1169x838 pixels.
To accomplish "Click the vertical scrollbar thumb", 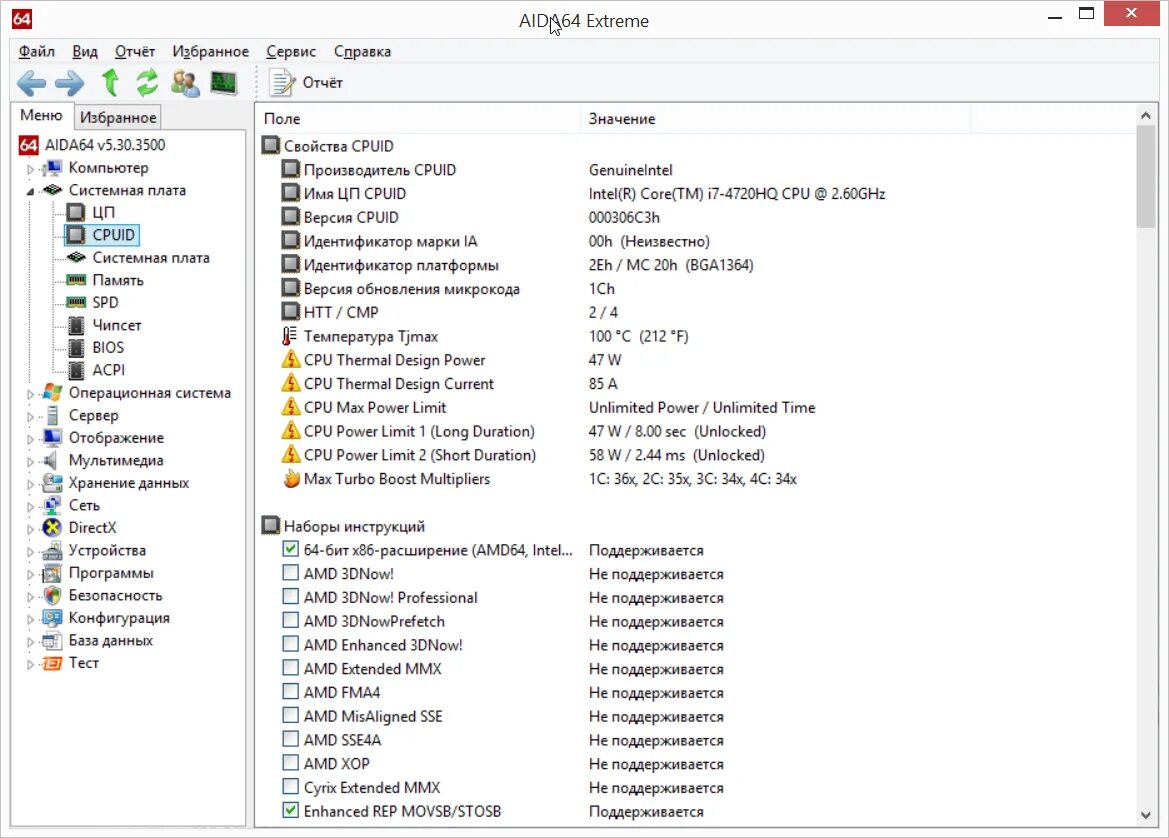I will [x=1146, y=177].
